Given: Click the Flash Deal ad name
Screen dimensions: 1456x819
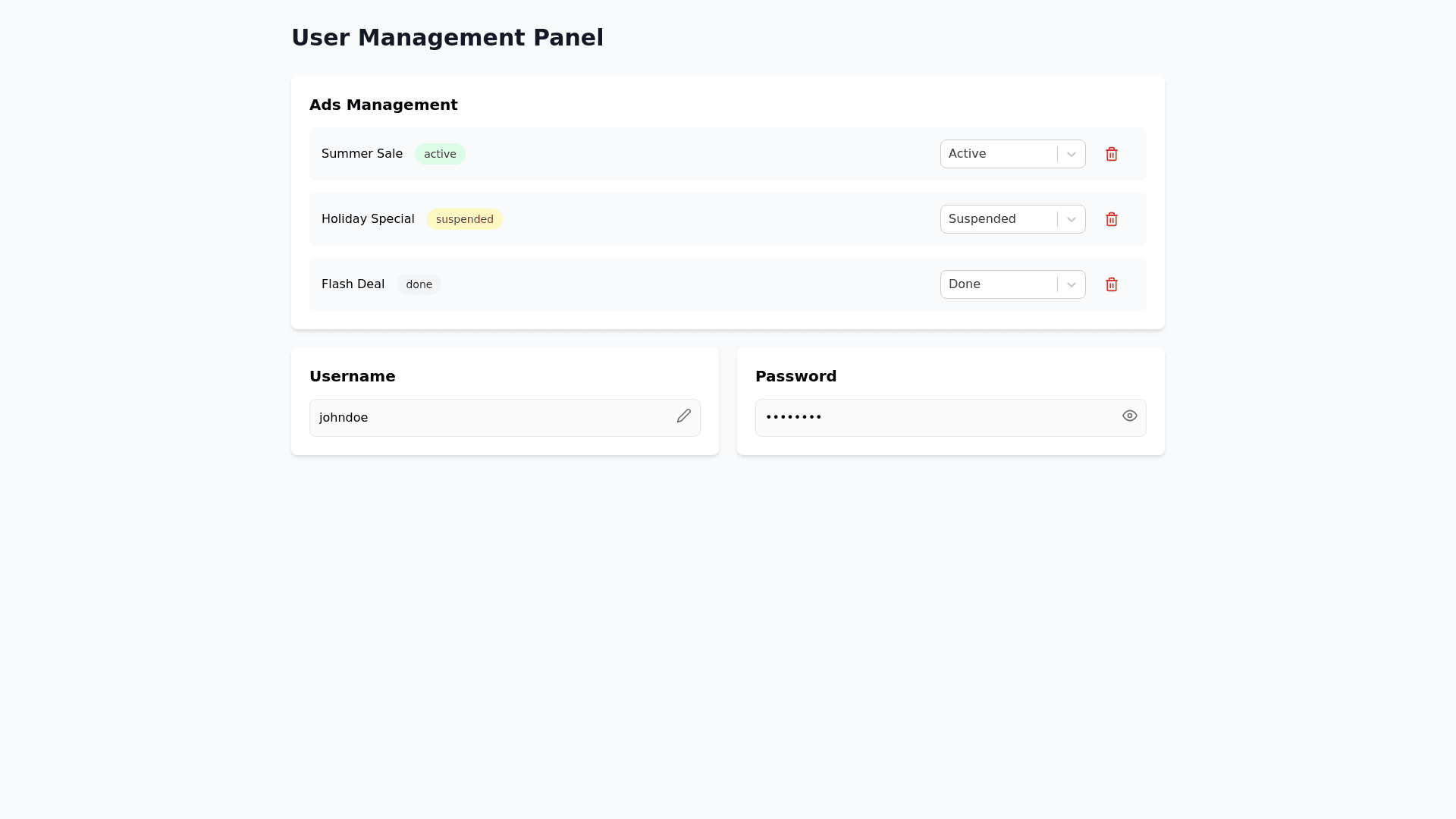Looking at the screenshot, I should click(353, 284).
